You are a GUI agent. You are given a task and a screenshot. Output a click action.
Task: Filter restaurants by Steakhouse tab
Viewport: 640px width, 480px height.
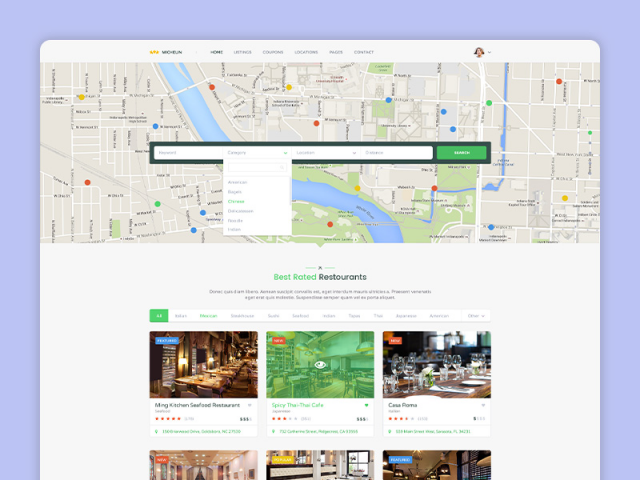242,316
